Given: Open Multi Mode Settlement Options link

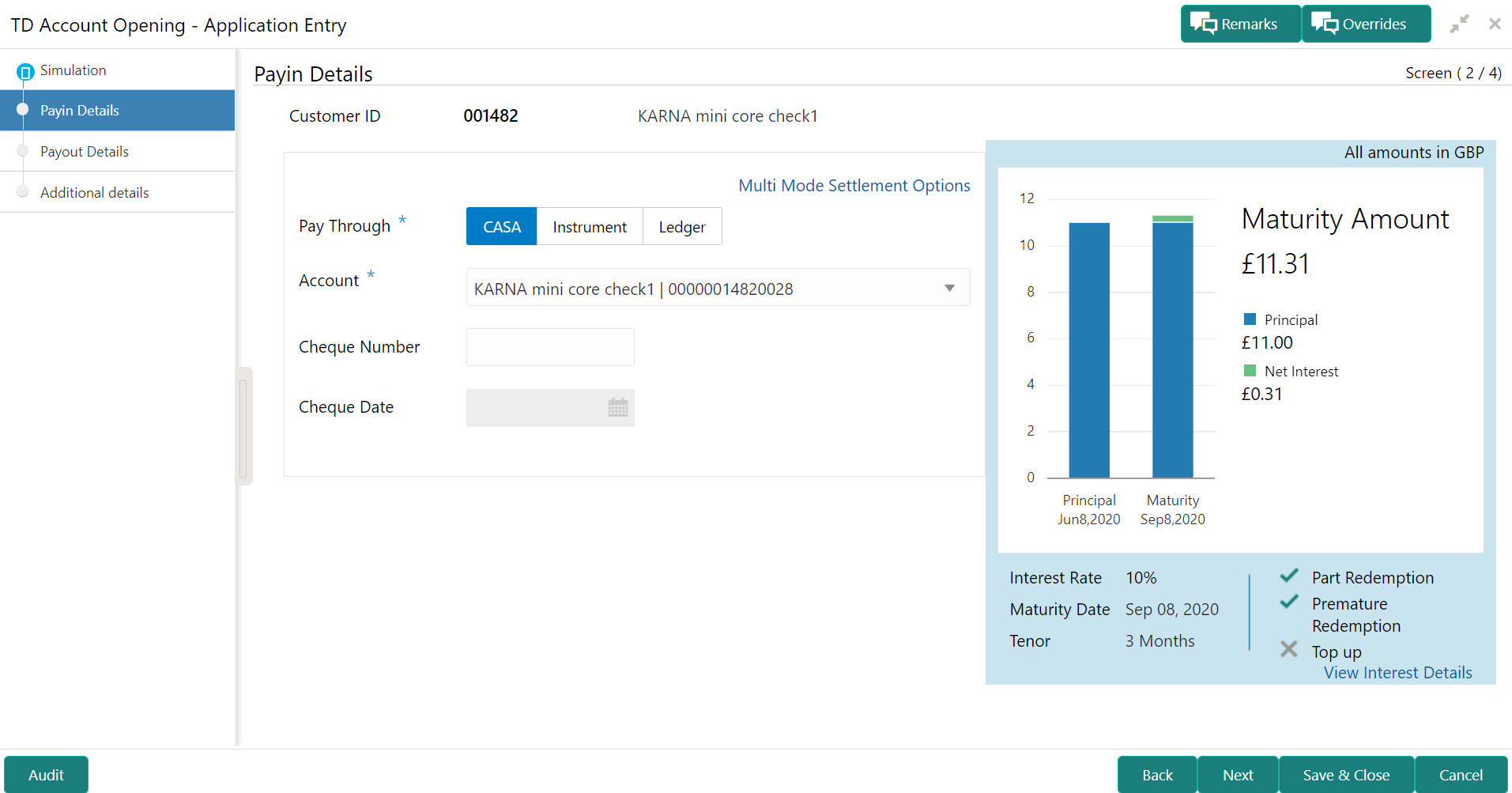Looking at the screenshot, I should click(x=854, y=186).
